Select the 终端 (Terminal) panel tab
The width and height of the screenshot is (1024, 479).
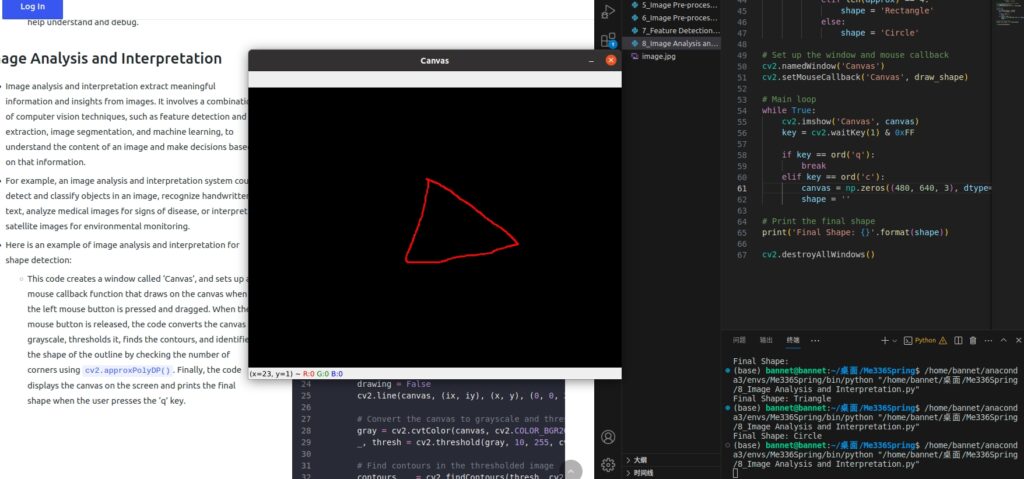click(793, 340)
